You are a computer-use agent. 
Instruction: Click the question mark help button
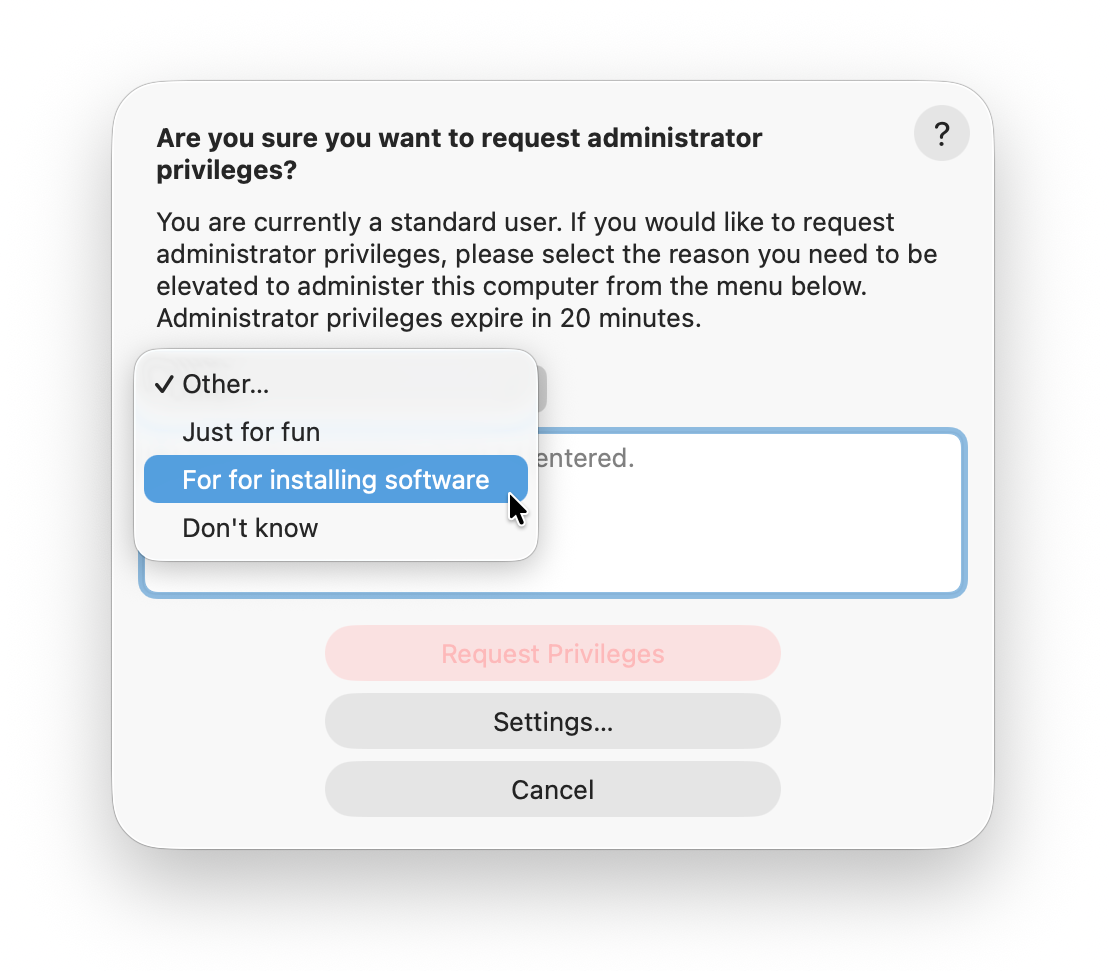click(941, 134)
